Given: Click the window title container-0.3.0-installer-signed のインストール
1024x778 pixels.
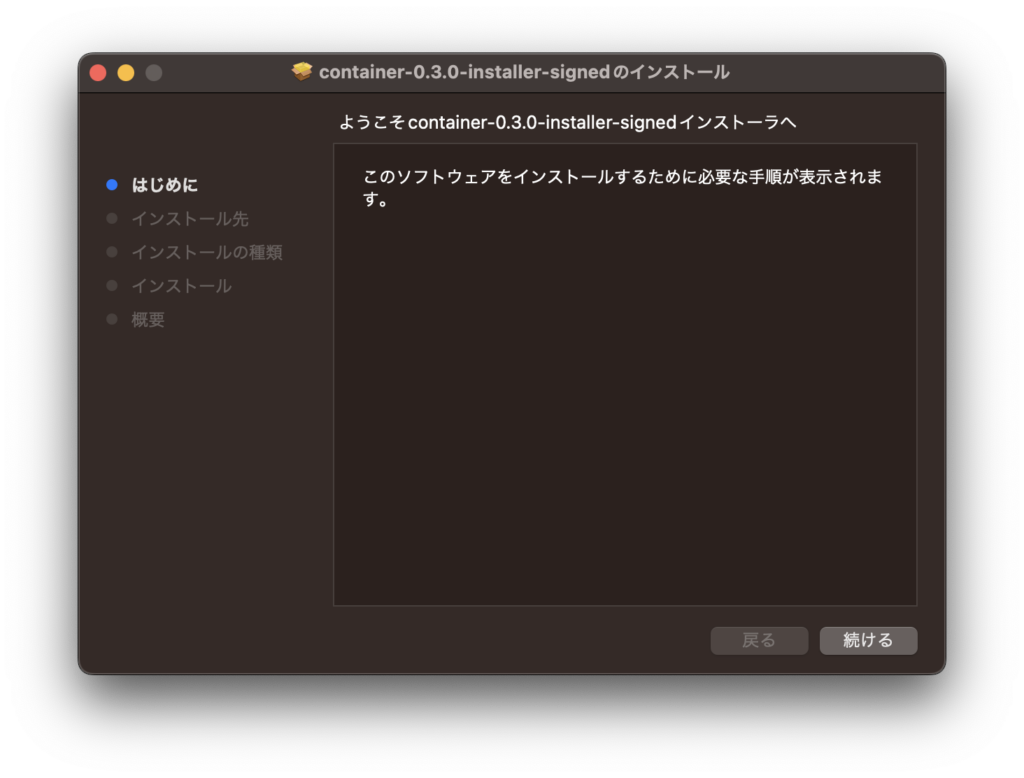Looking at the screenshot, I should tap(524, 72).
